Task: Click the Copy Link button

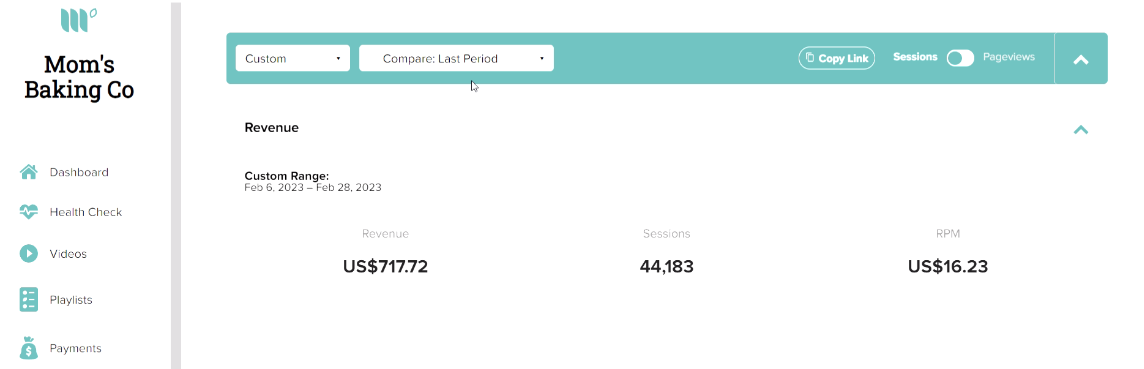Action: tap(836, 58)
